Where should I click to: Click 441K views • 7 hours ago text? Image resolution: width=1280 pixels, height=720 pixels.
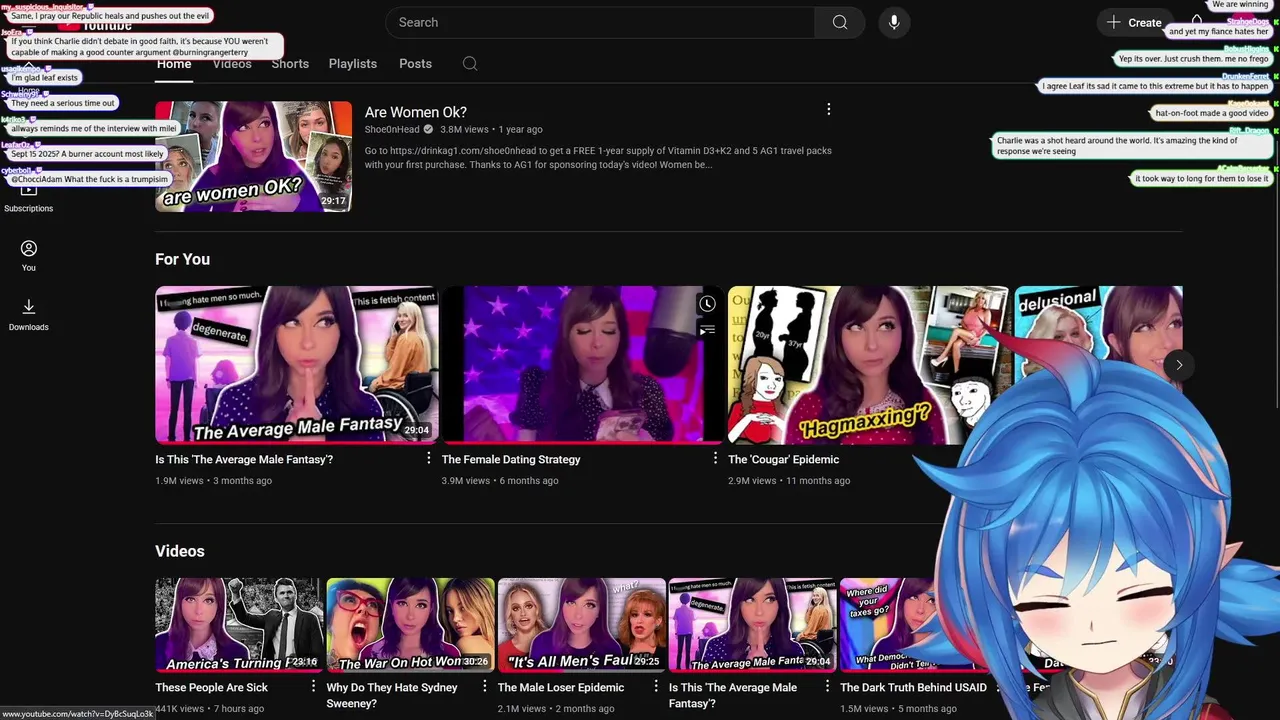[x=210, y=709]
